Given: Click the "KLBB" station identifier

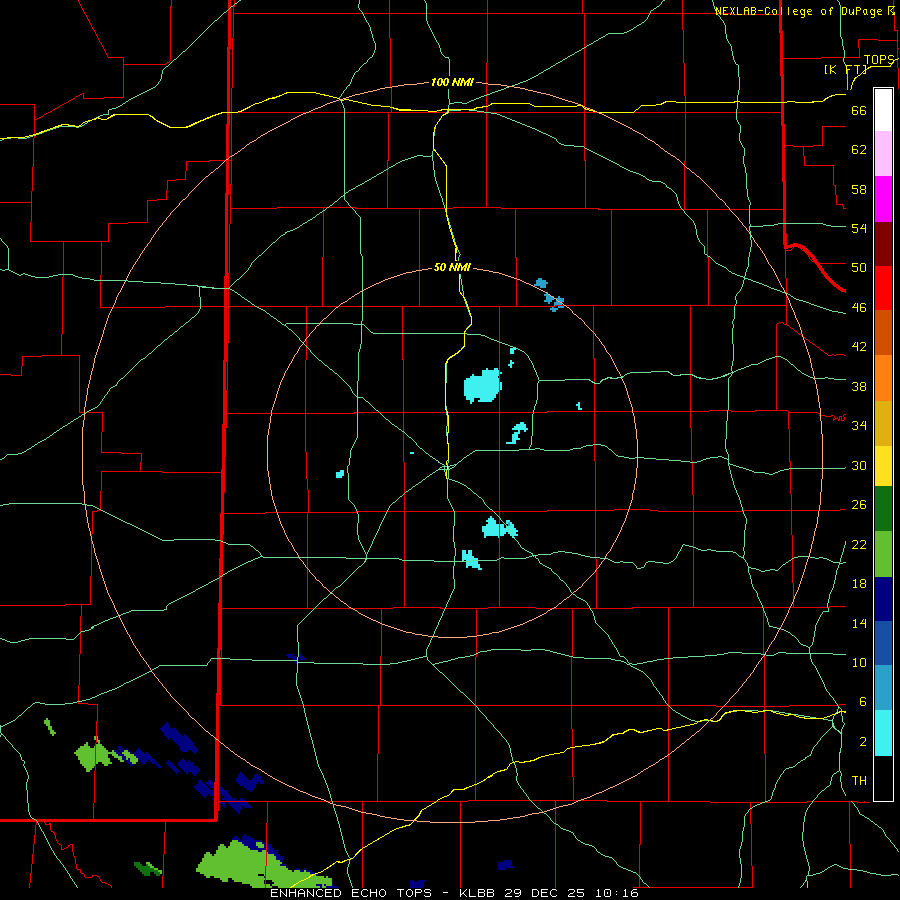Looking at the screenshot, I should click(479, 893).
